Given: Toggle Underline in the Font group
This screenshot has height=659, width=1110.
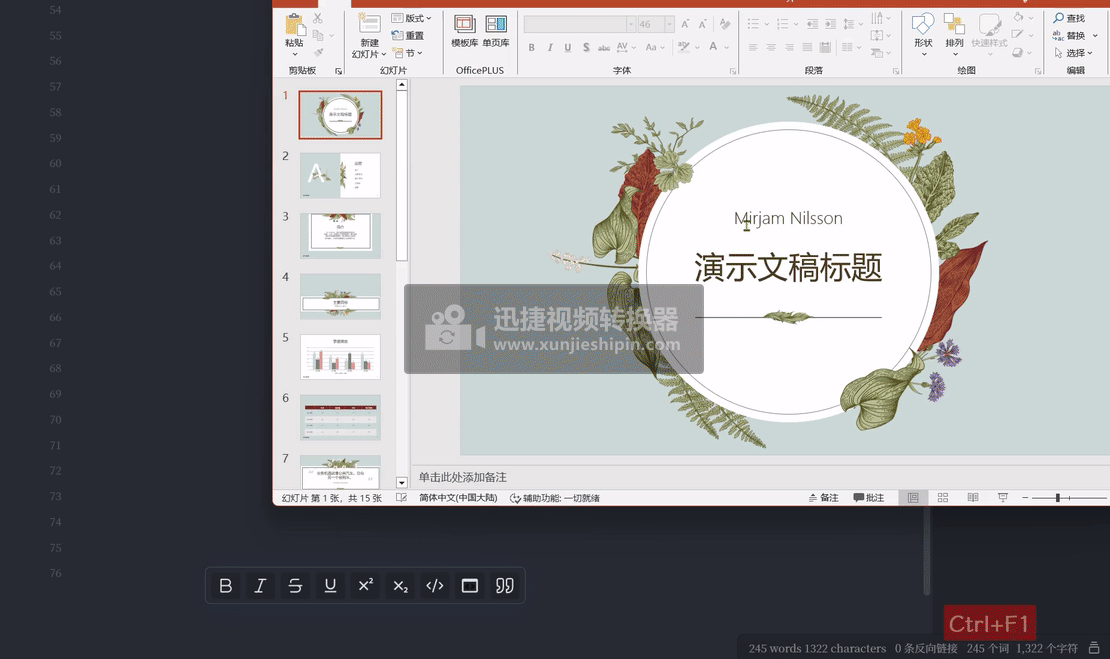Looking at the screenshot, I should coord(568,47).
